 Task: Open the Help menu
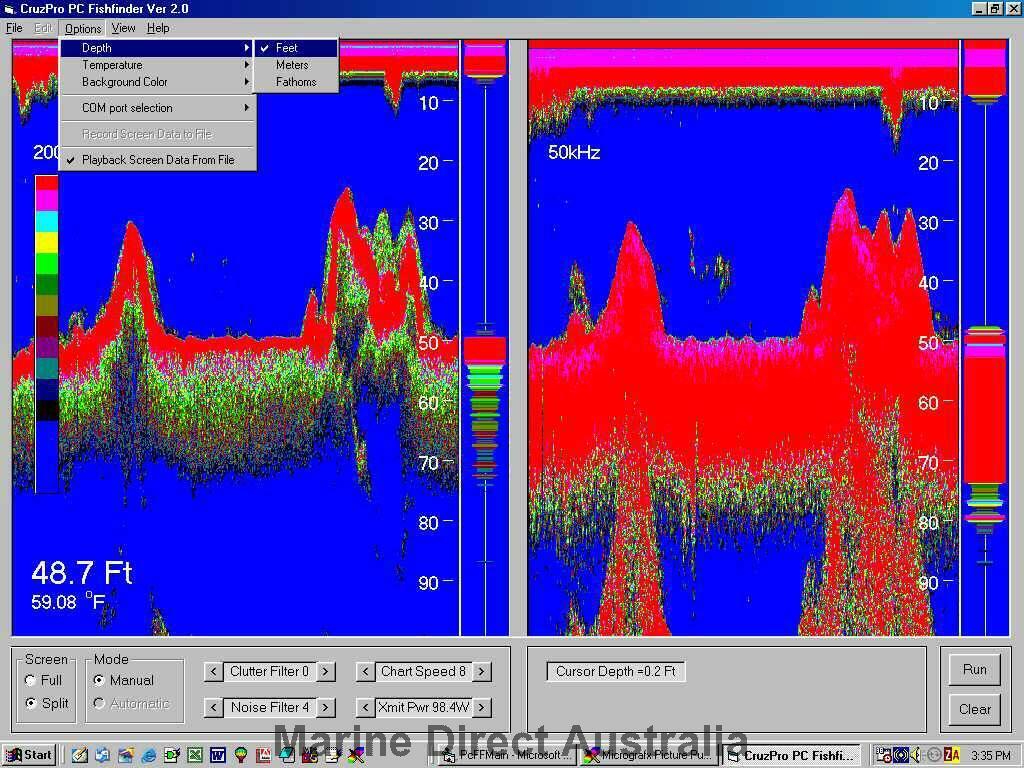(158, 28)
